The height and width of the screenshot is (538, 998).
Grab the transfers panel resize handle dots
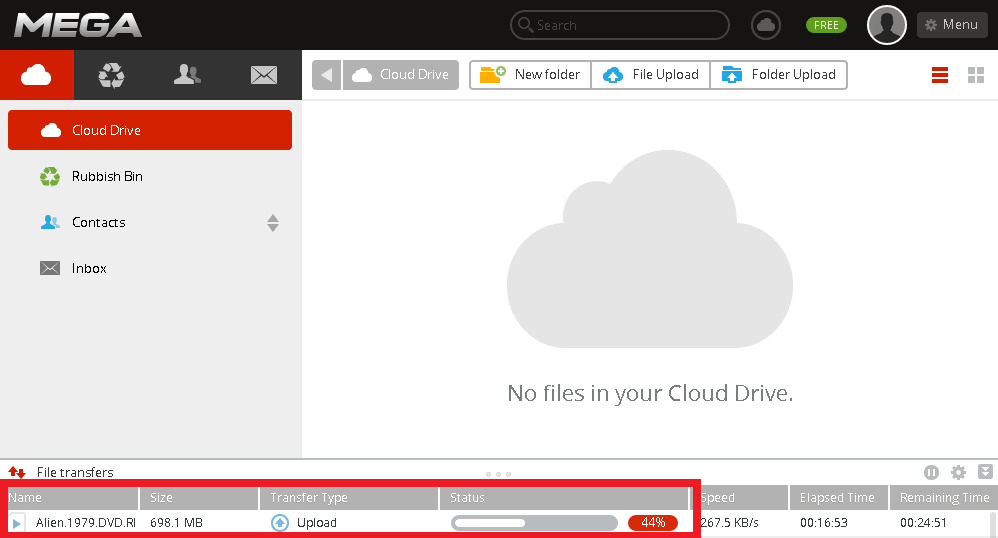point(498,474)
